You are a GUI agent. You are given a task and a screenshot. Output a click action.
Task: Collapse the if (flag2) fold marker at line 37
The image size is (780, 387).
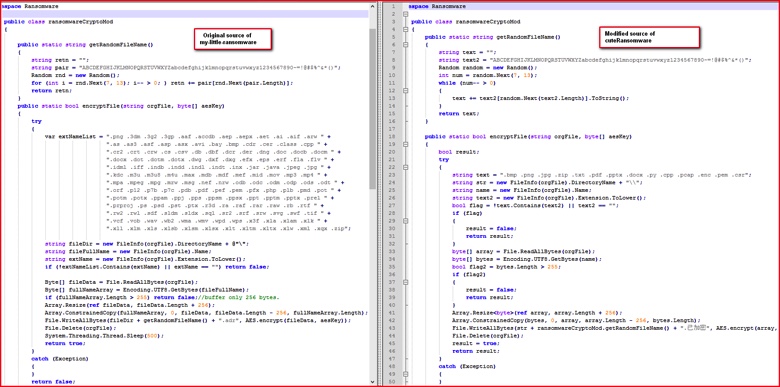(405, 282)
